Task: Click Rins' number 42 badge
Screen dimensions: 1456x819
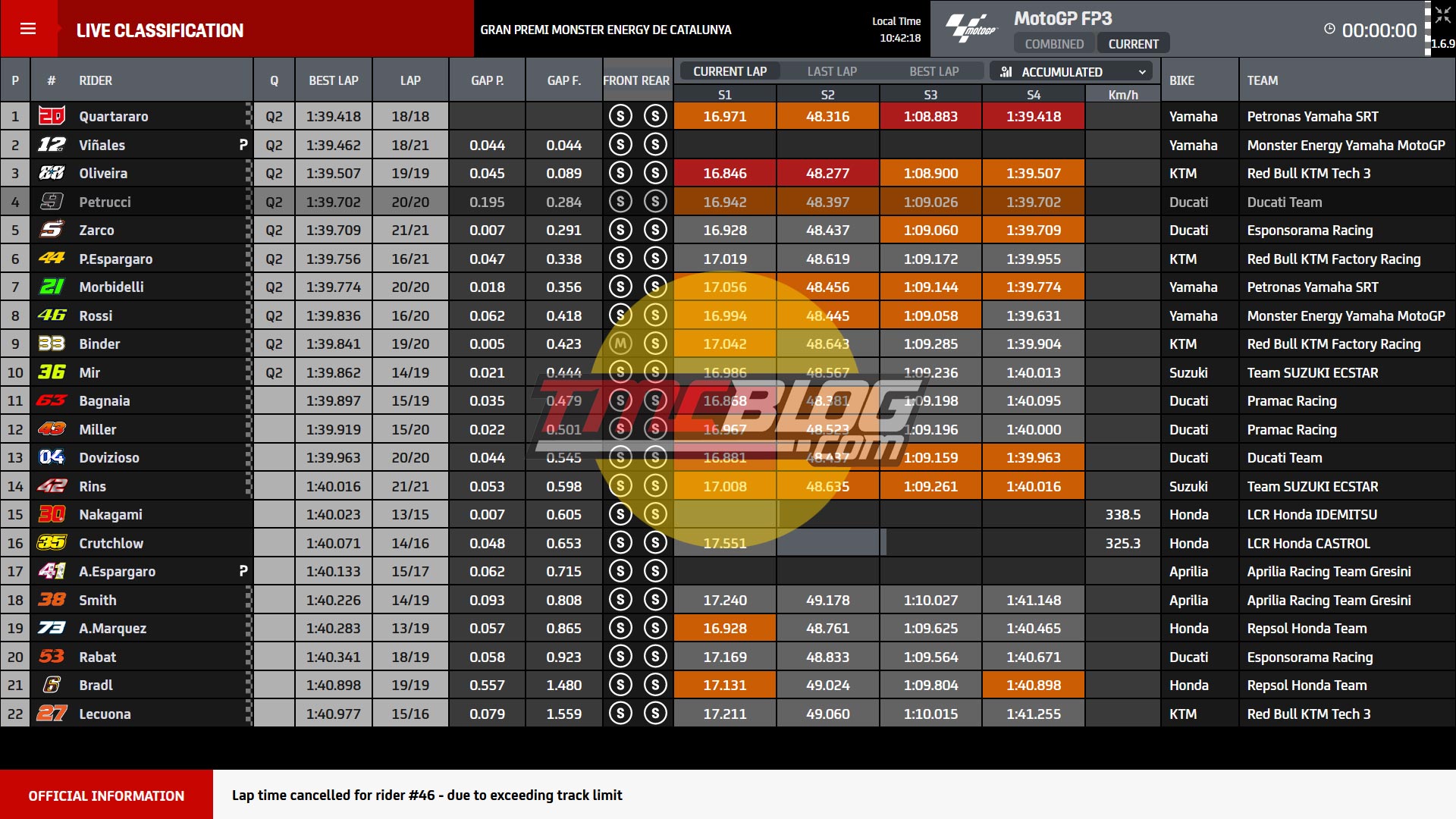Action: click(52, 486)
